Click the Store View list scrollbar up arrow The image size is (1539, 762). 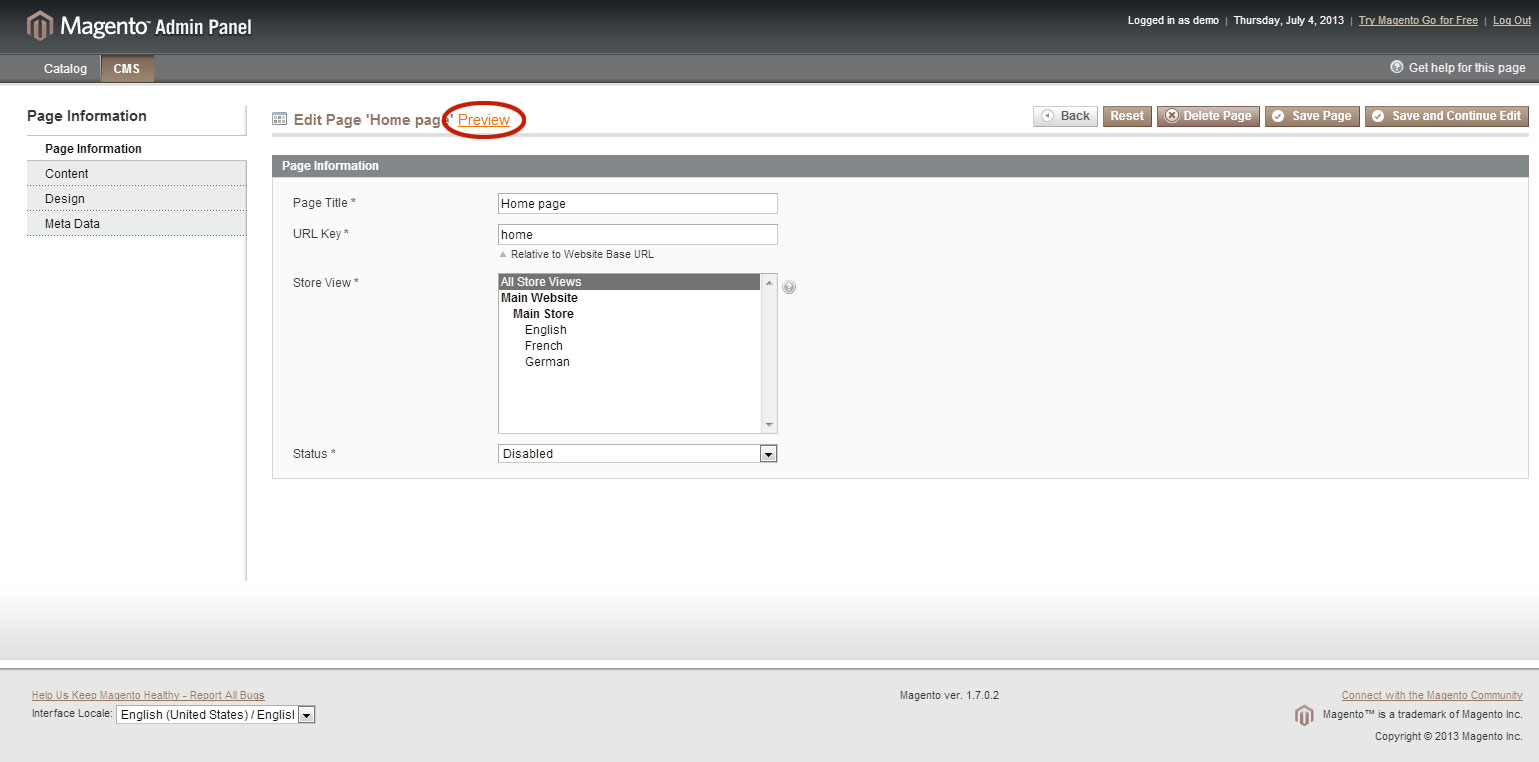point(769,282)
